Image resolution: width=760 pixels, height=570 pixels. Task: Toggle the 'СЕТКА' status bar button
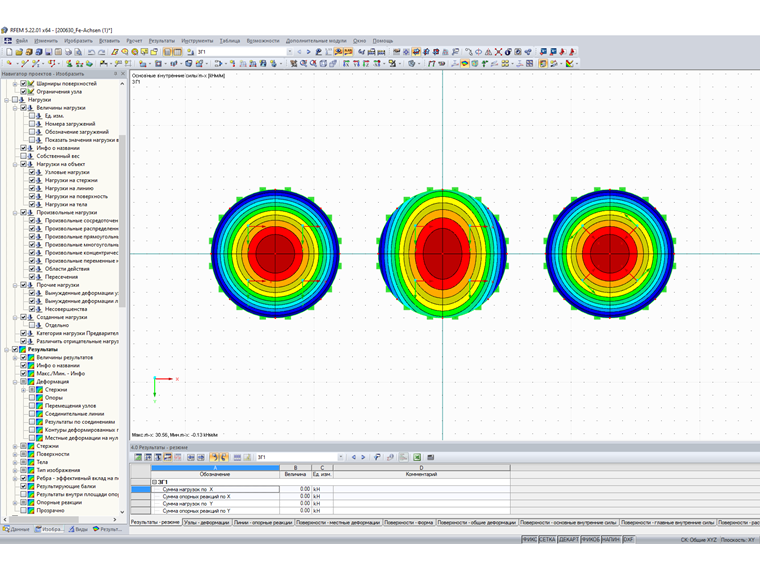[x=547, y=539]
